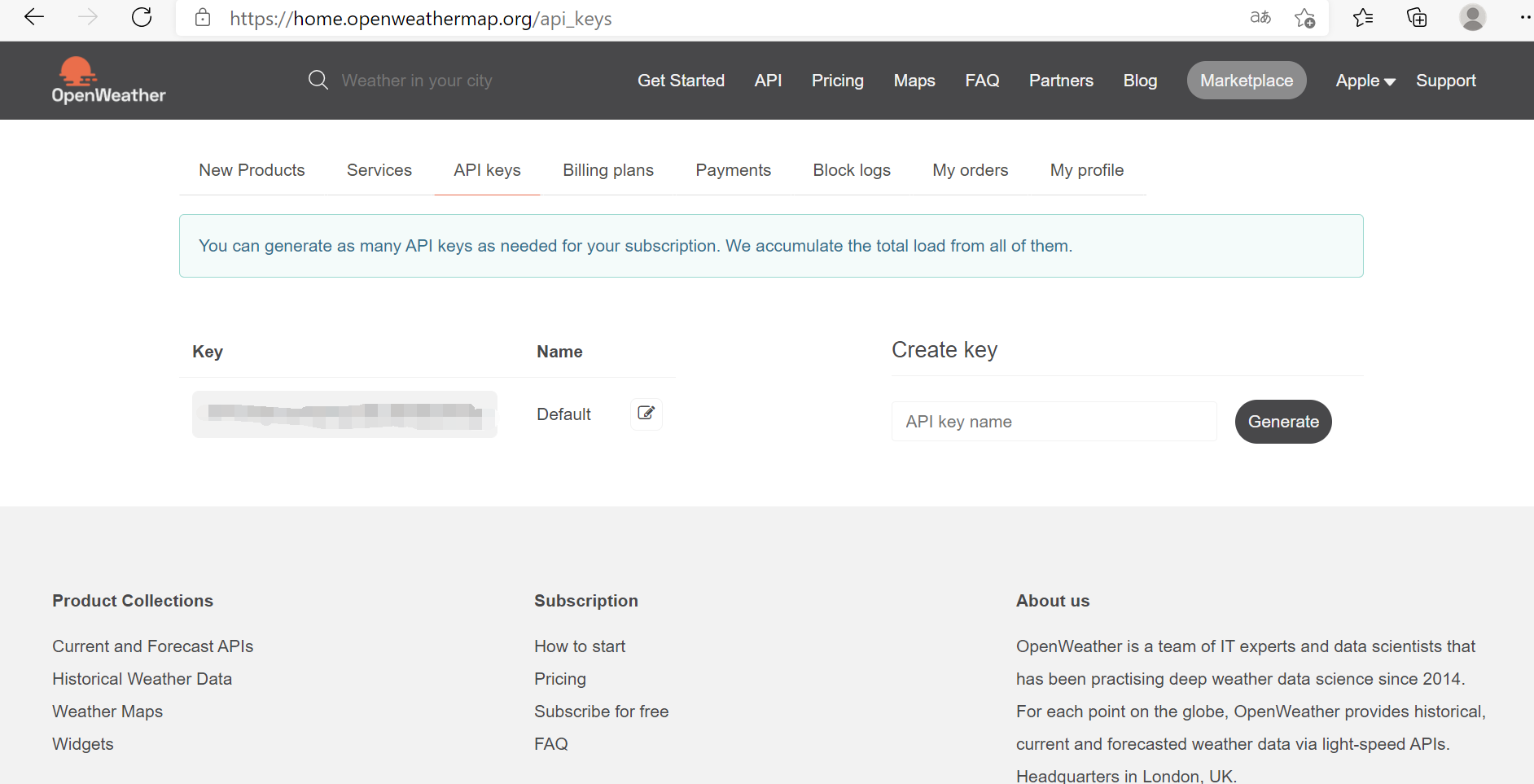Open Current and Forecast APIs link

152,646
